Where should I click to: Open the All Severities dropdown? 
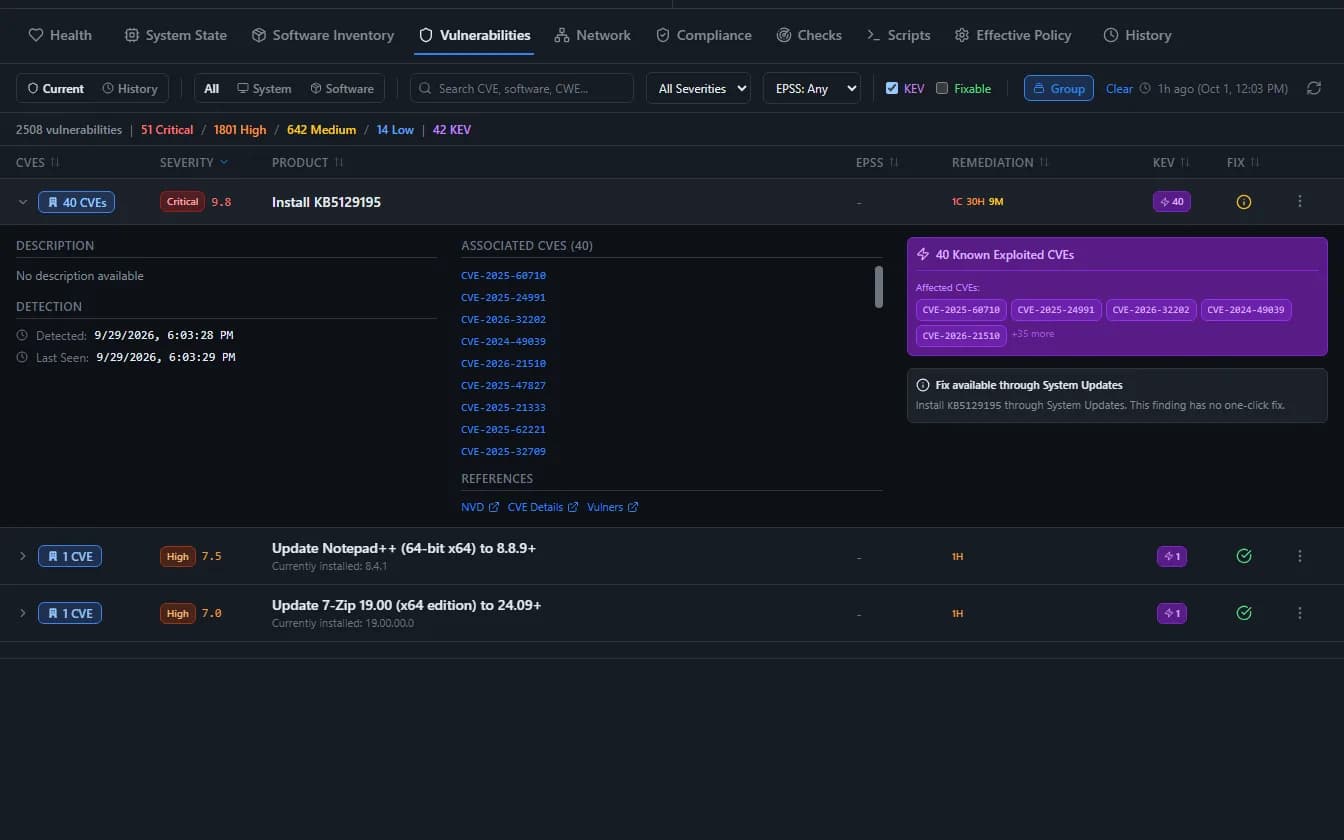pos(698,88)
